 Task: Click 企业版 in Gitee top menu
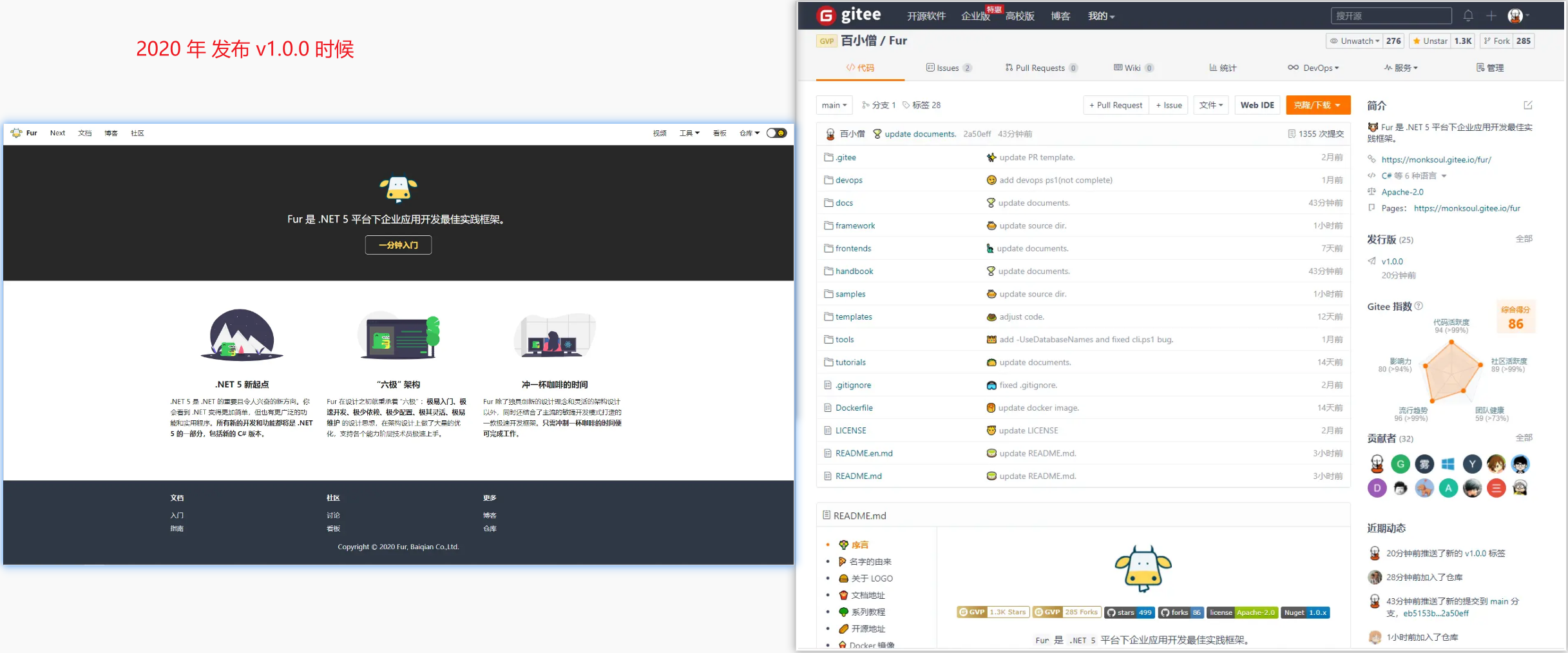coord(975,16)
